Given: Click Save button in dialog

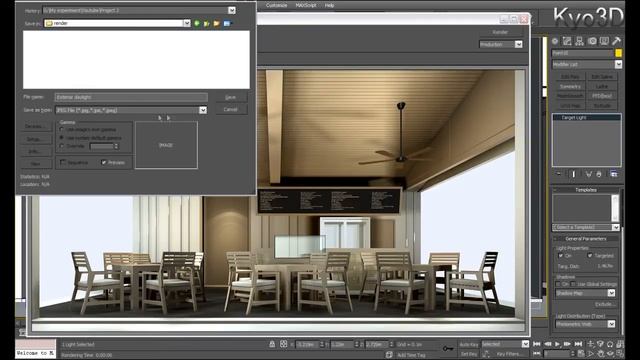Looking at the screenshot, I should pyautogui.click(x=231, y=97).
